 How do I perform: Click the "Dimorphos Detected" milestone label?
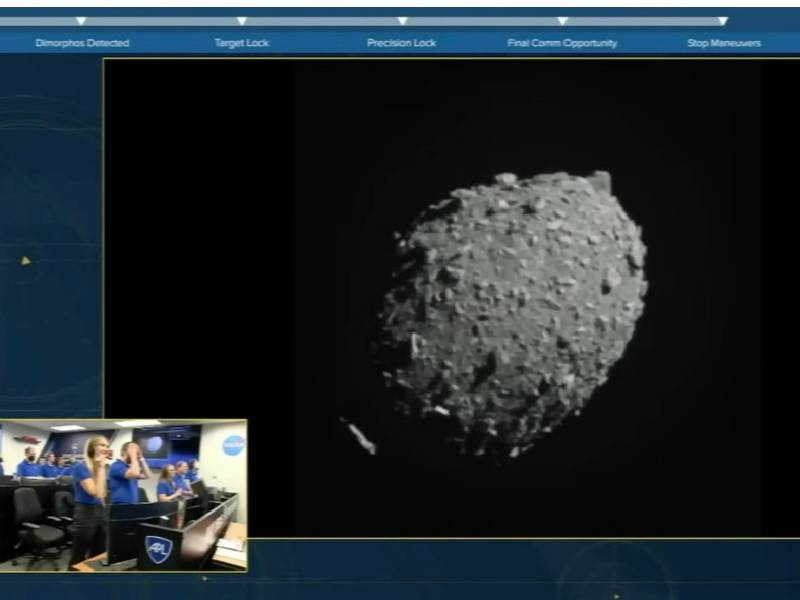click(x=82, y=43)
